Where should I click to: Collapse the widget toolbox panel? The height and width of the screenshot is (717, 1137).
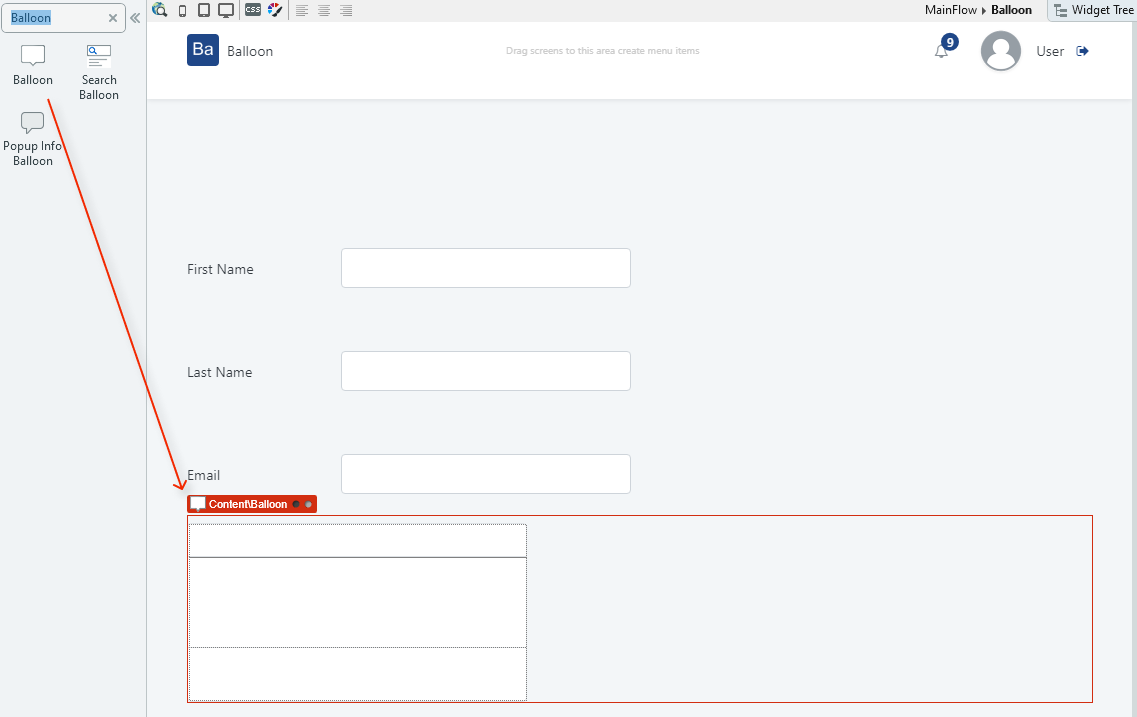[134, 17]
